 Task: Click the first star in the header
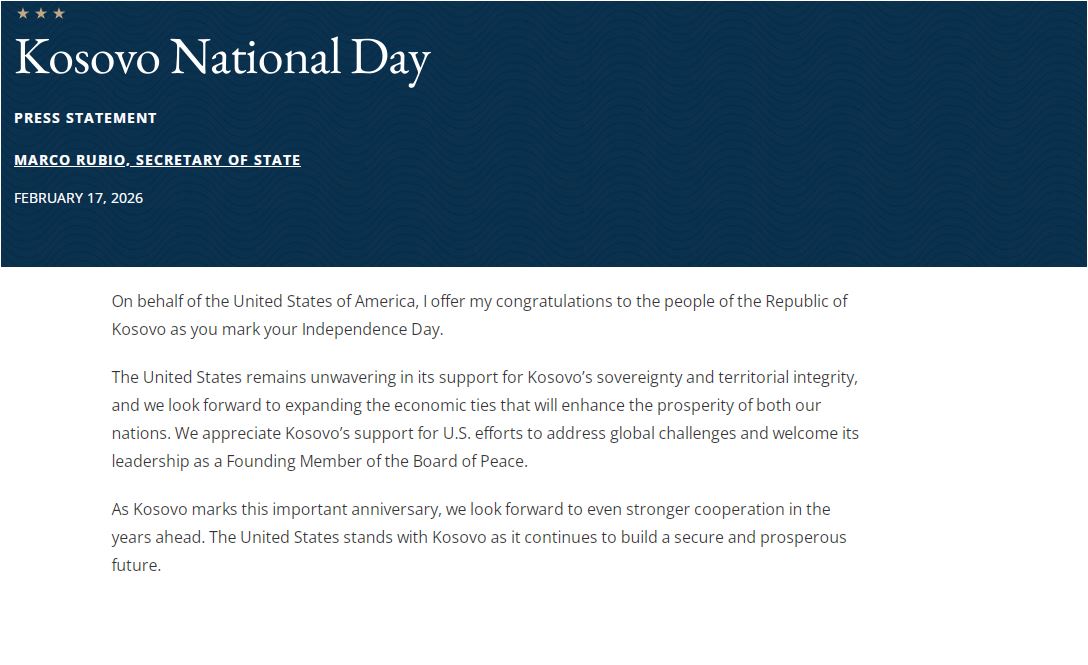point(23,13)
